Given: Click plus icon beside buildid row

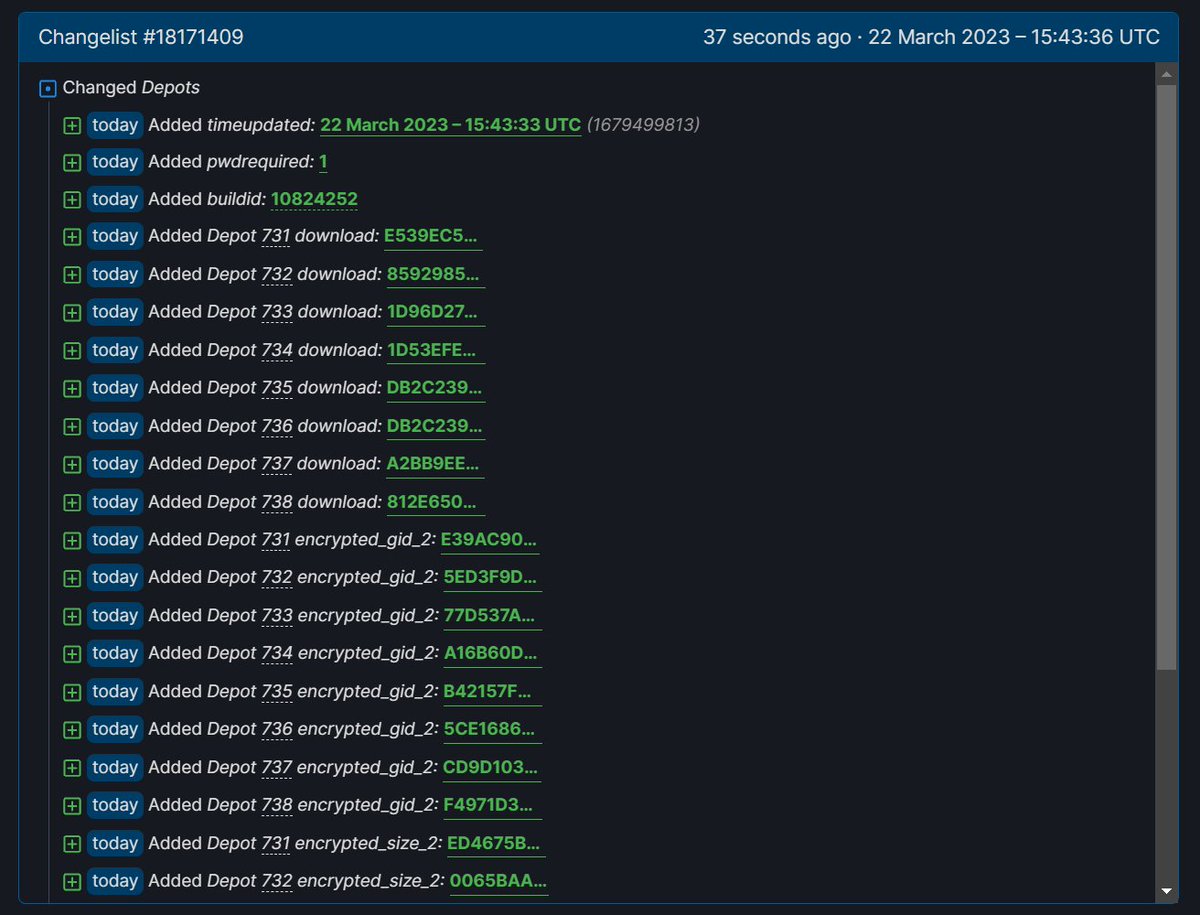Looking at the screenshot, I should [x=72, y=200].
